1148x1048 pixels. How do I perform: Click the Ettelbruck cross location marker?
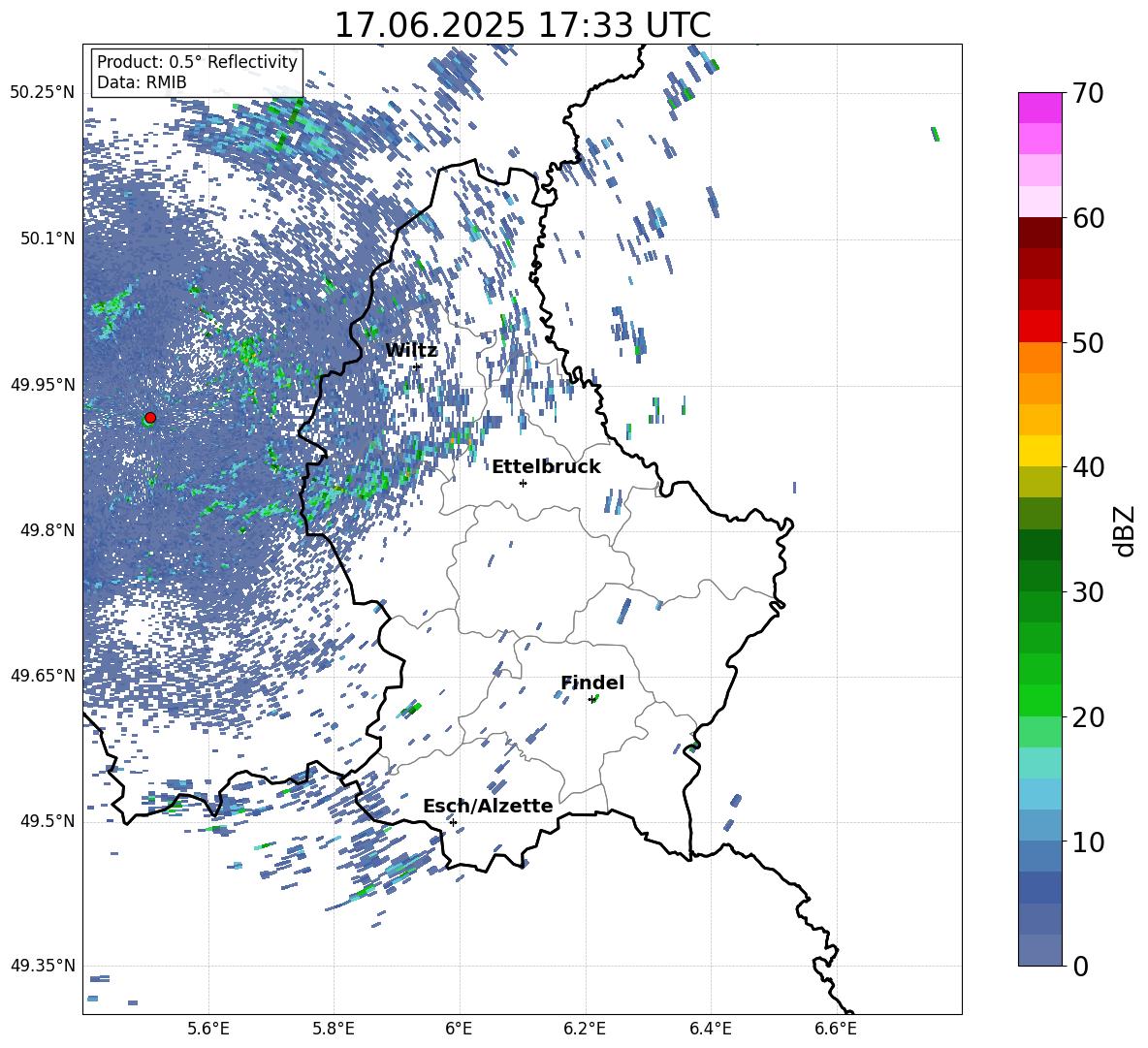[x=523, y=483]
